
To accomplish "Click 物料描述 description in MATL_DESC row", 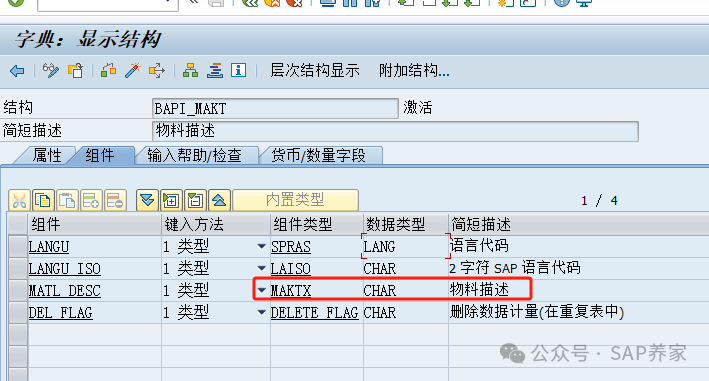I will pos(479,290).
